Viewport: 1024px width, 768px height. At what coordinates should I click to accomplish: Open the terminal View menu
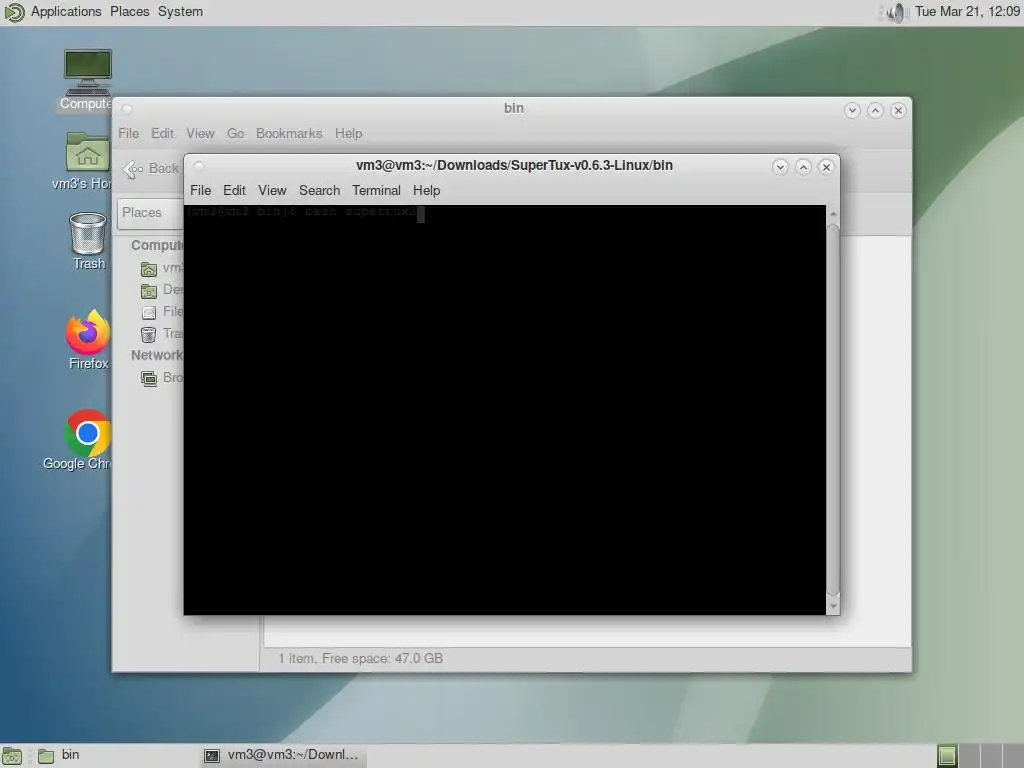272,191
